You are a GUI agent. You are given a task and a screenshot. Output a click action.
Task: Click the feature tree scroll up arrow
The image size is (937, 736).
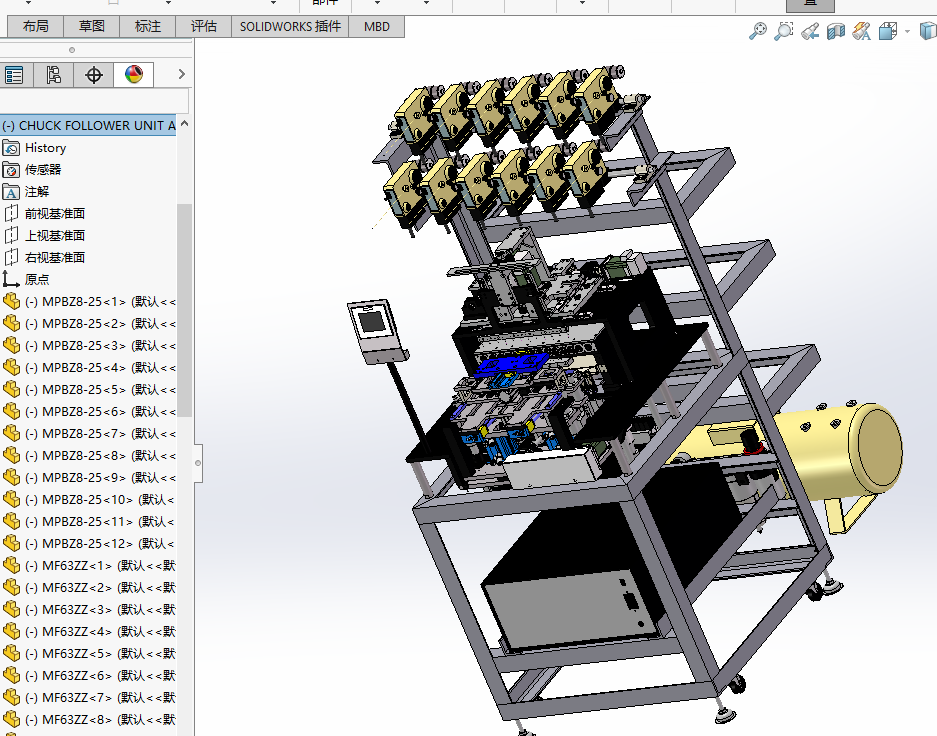coord(185,124)
